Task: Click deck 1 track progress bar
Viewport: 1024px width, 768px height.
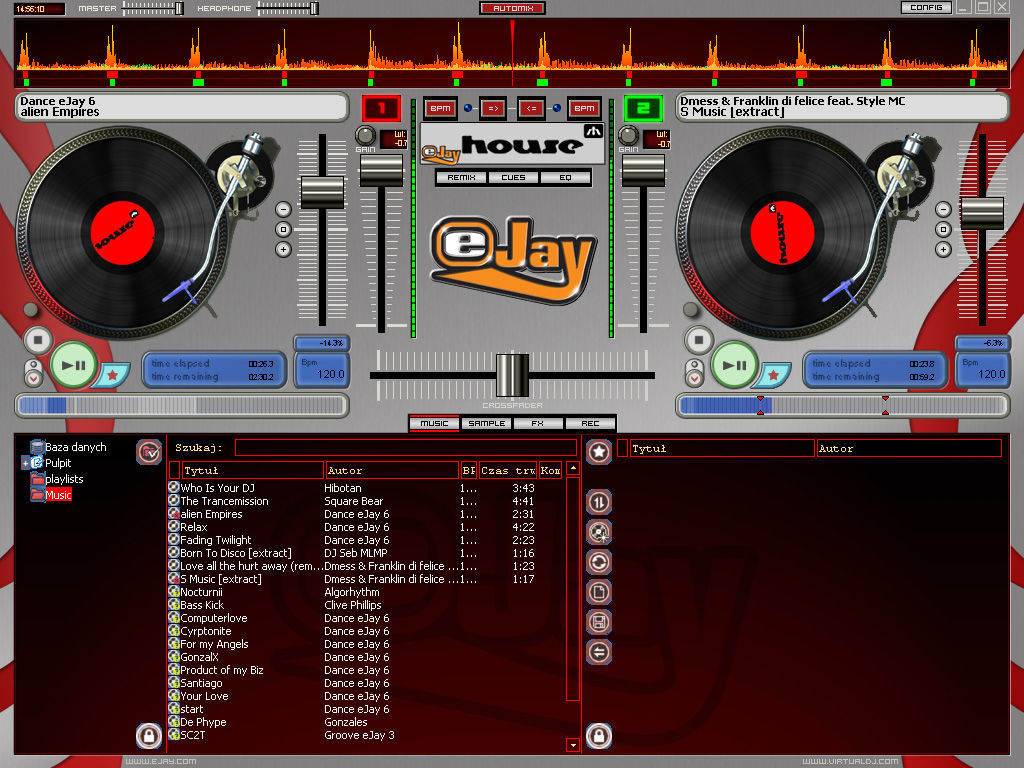Action: pyautogui.click(x=182, y=406)
